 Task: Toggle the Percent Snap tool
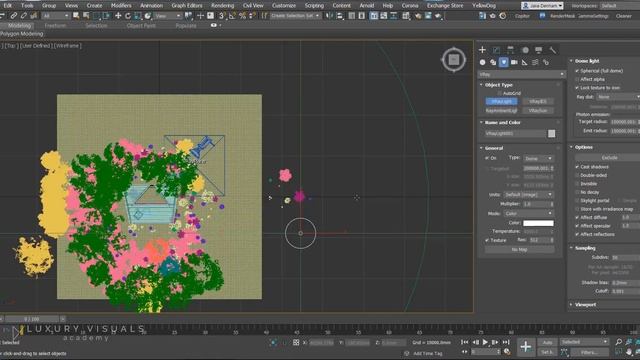(x=242, y=16)
